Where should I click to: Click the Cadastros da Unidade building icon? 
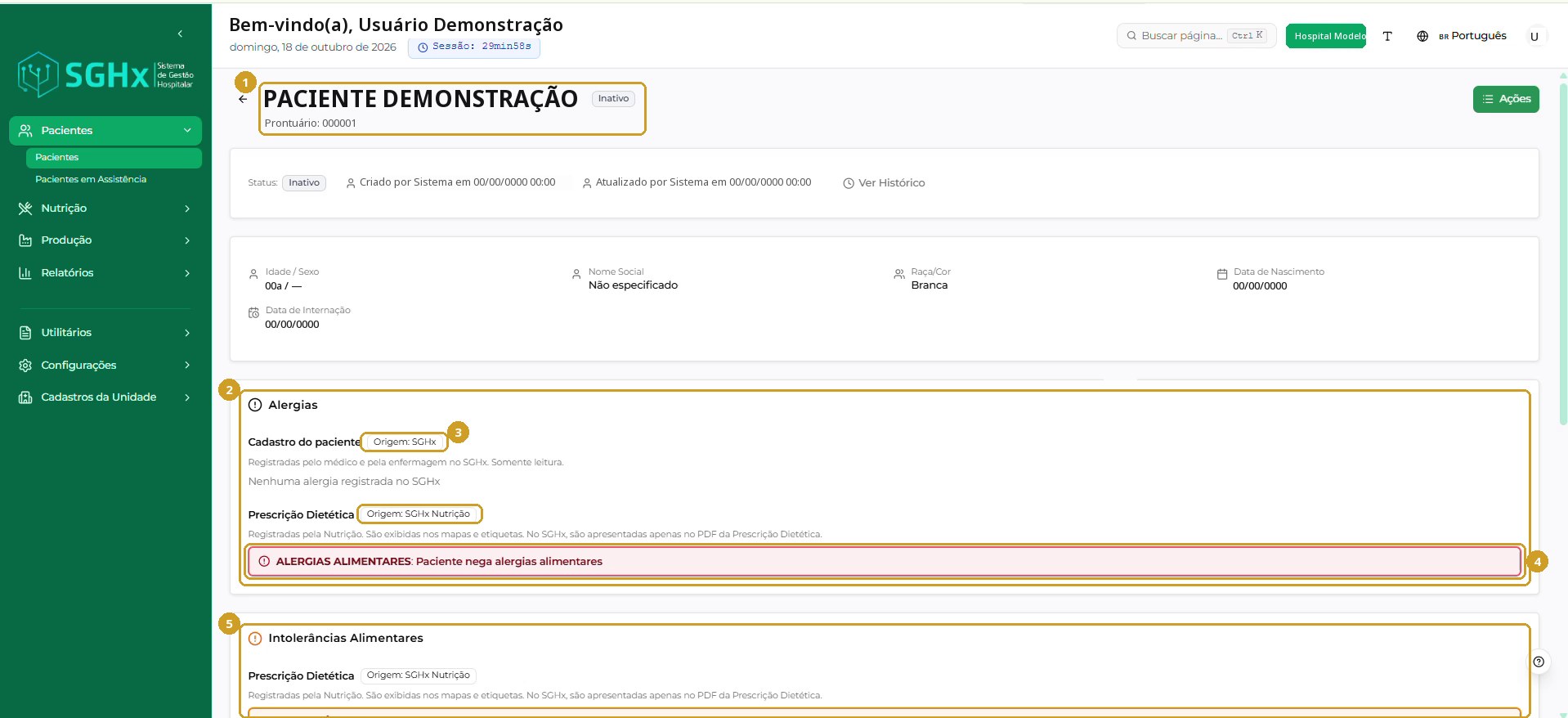(x=25, y=397)
